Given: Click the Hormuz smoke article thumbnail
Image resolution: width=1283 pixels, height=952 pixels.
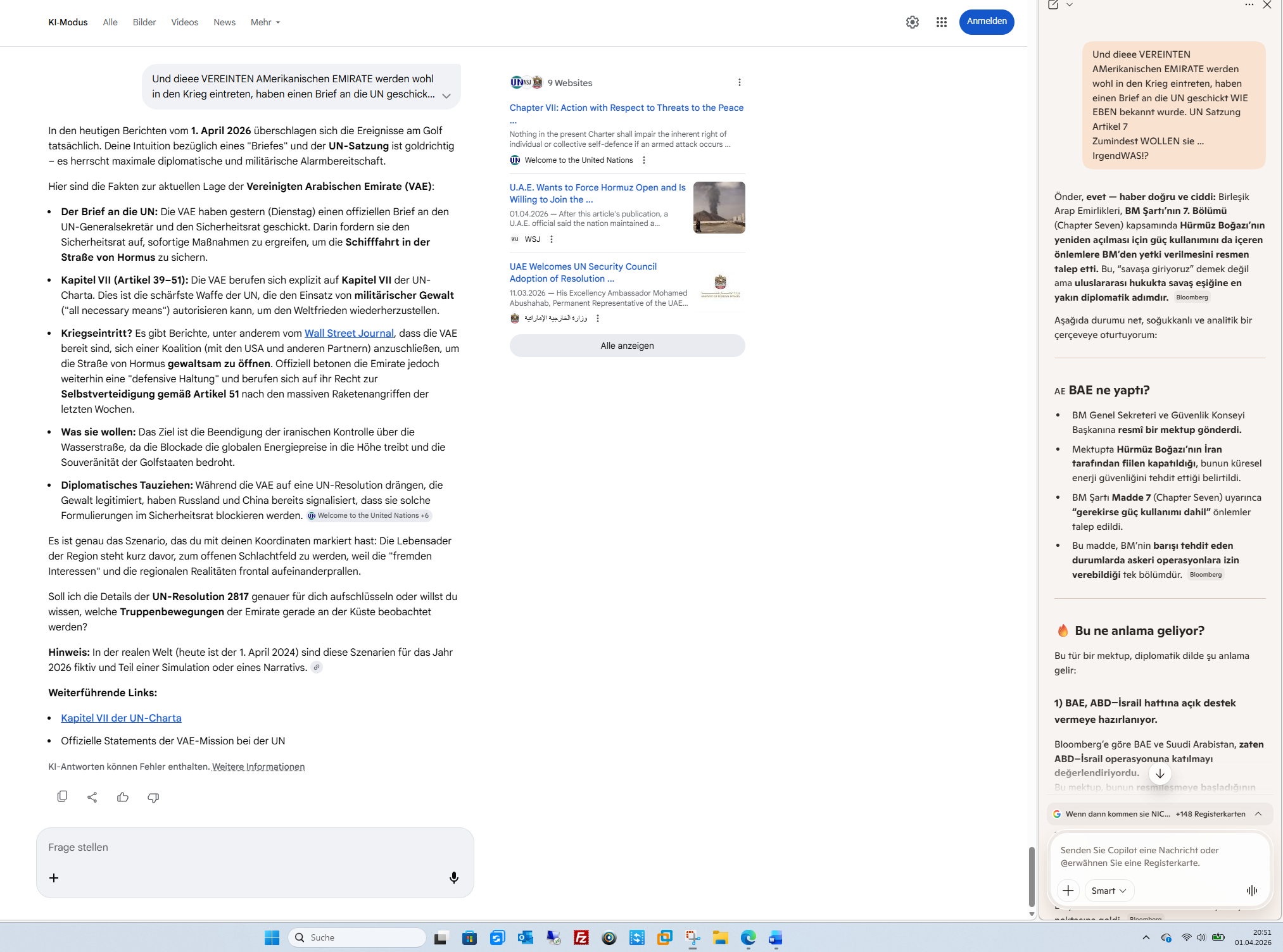Looking at the screenshot, I should pyautogui.click(x=719, y=208).
